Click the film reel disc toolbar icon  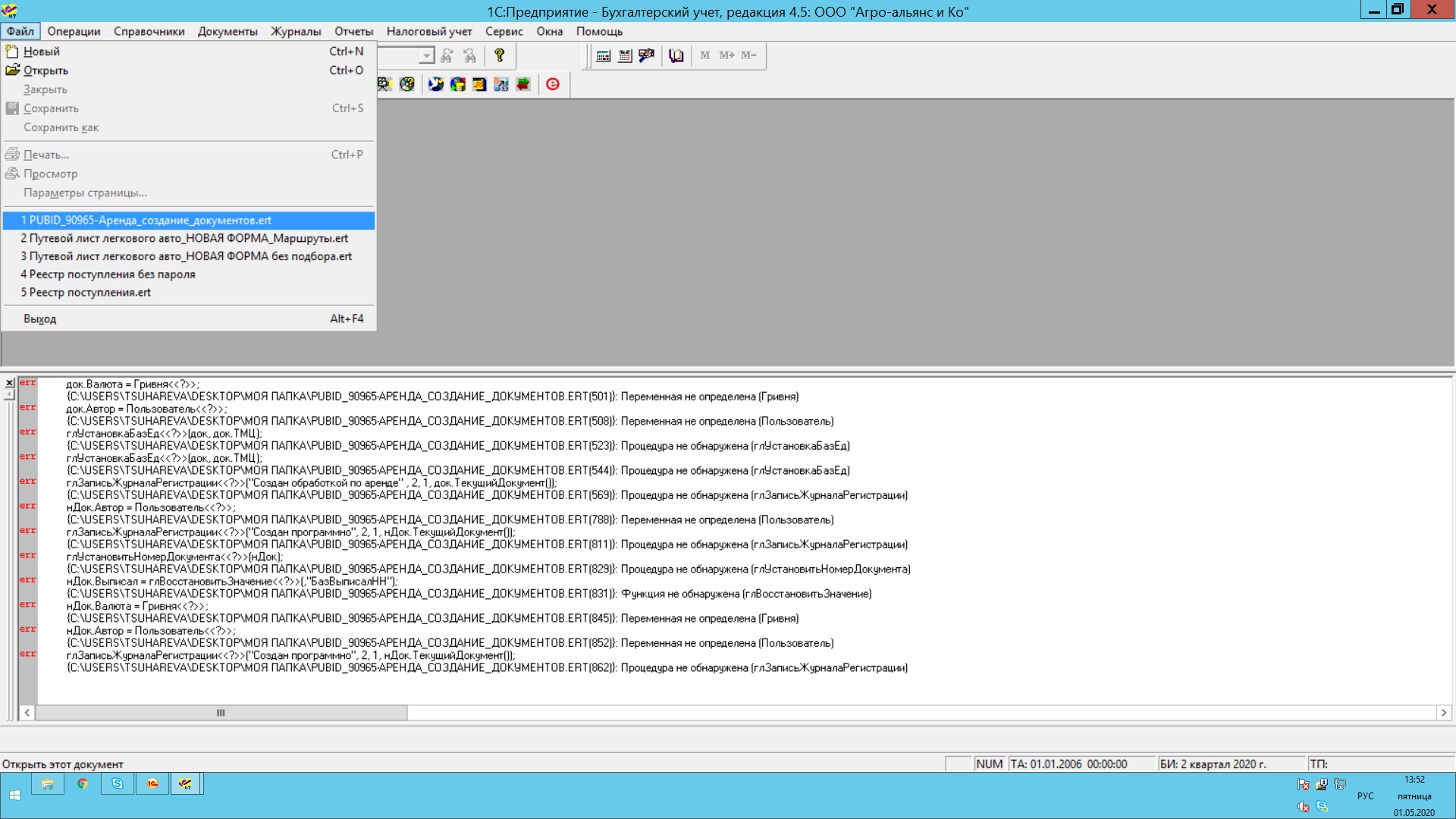407,84
